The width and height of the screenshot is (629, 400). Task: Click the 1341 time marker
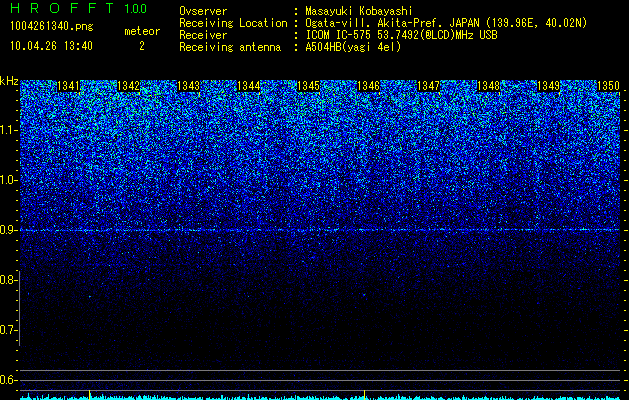(x=68, y=86)
